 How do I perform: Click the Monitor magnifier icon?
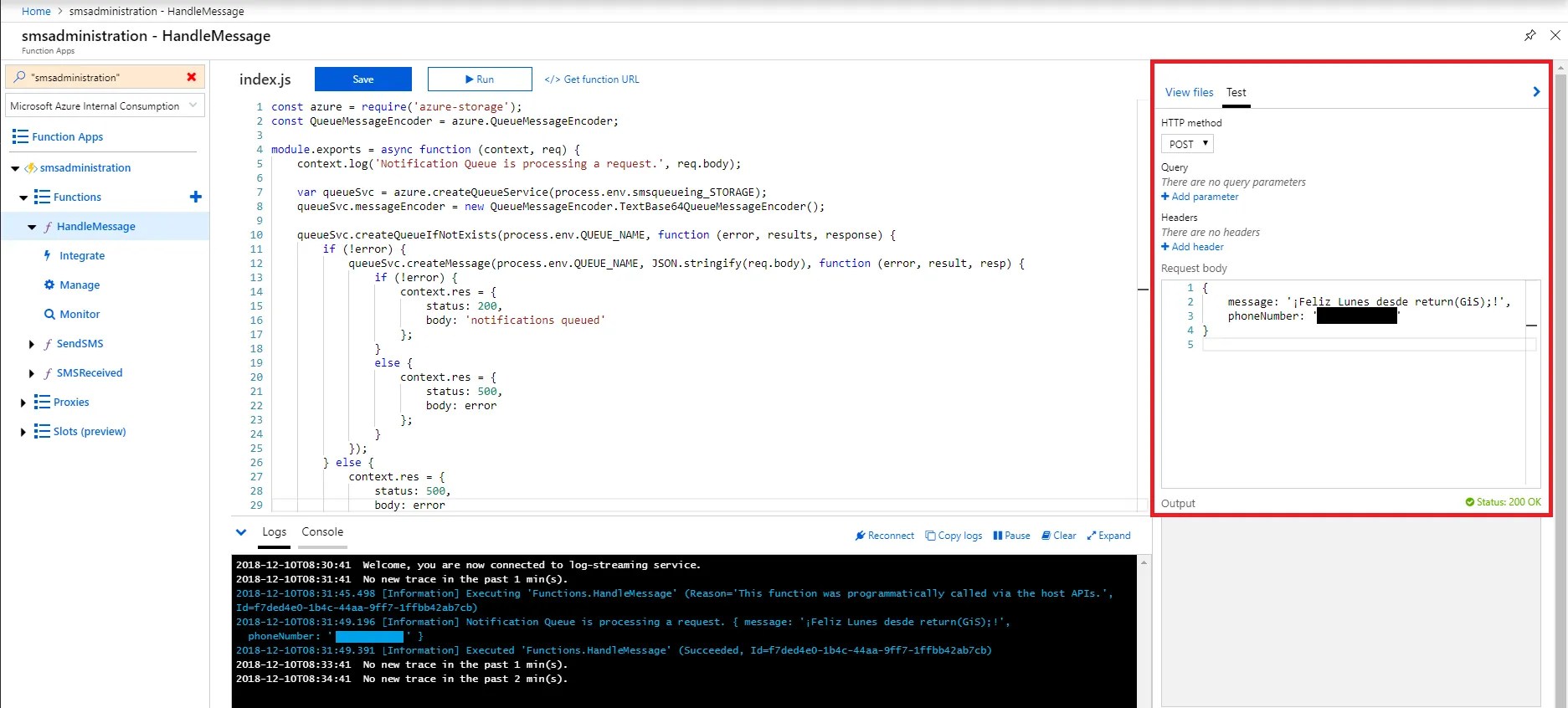tap(49, 314)
